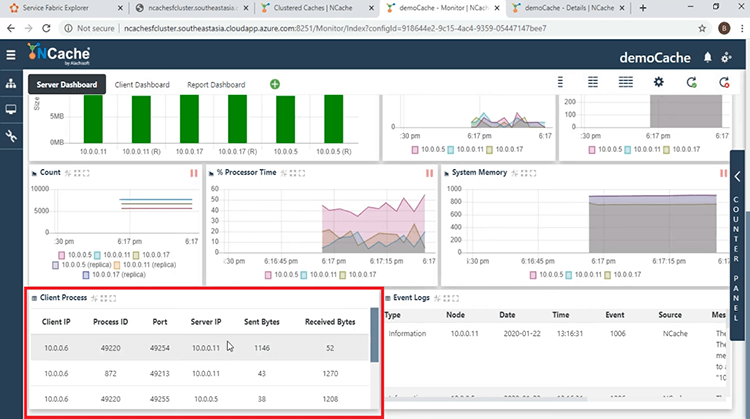Image resolution: width=750 pixels, height=419 pixels.
Task: Open the hamburger navigation menu
Action: pyautogui.click(x=11, y=55)
